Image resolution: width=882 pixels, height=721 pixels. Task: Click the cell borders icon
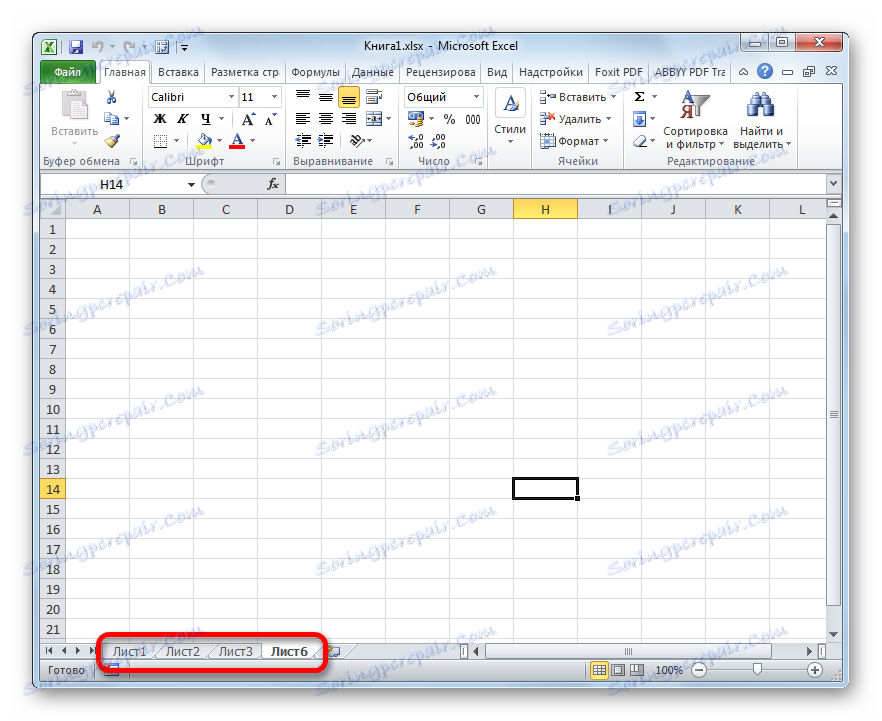click(160, 141)
